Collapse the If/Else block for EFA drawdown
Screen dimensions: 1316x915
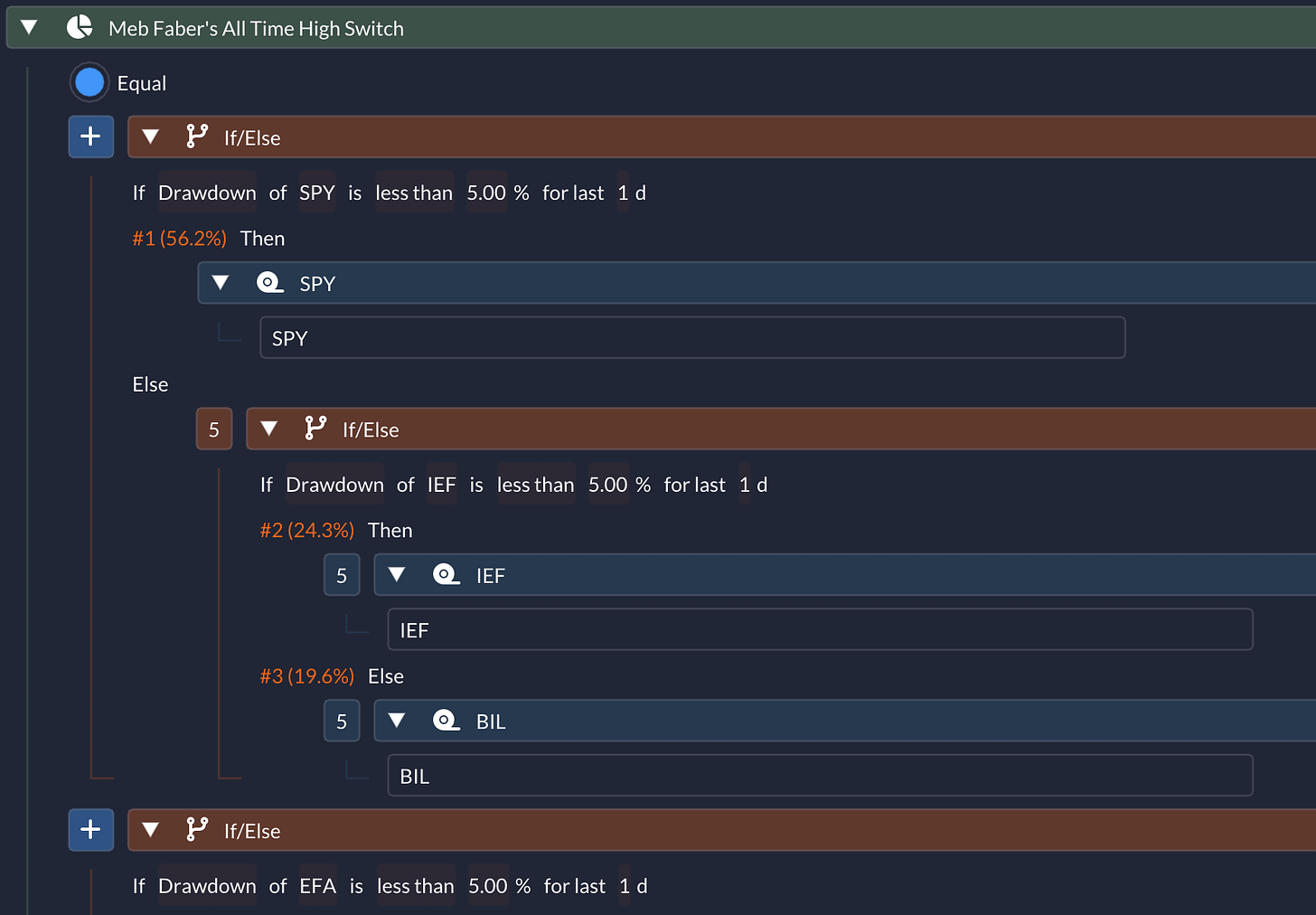[x=151, y=830]
